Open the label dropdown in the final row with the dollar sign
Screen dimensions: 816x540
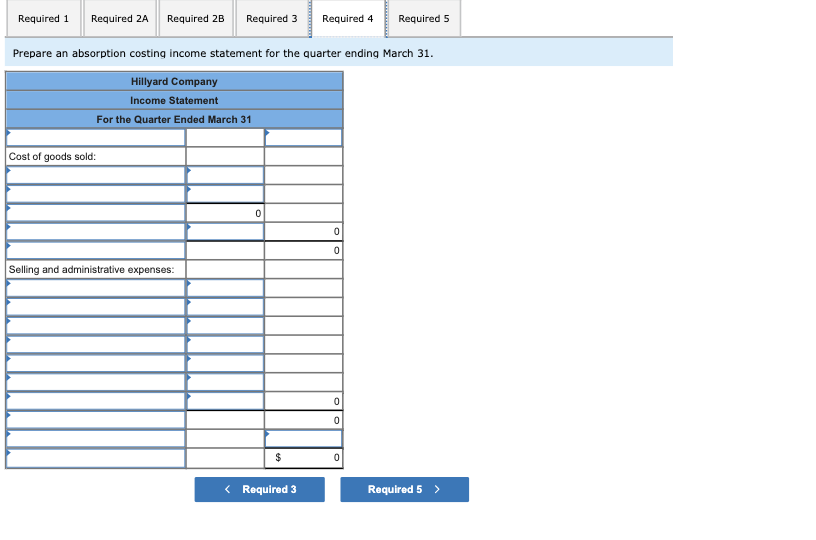96,458
